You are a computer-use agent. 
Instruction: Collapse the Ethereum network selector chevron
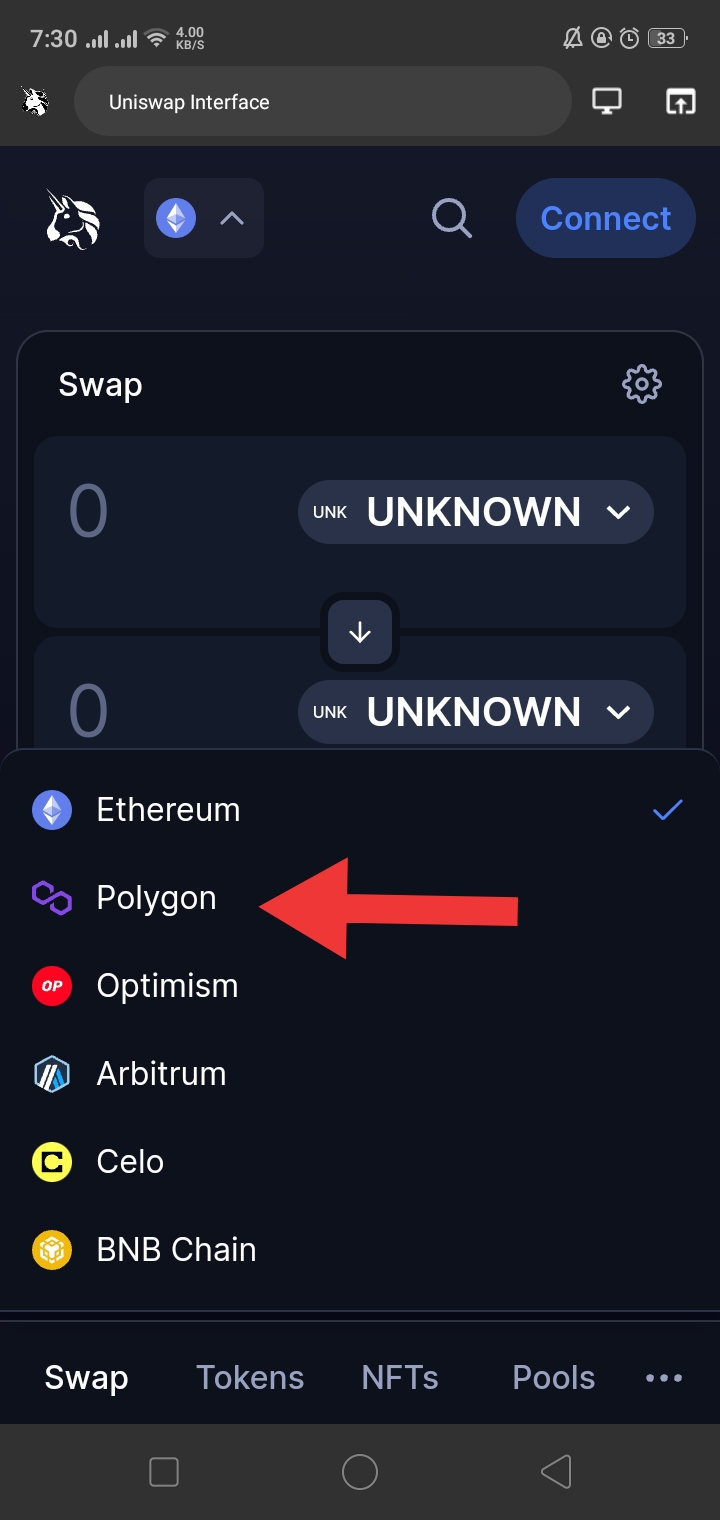pyautogui.click(x=231, y=218)
